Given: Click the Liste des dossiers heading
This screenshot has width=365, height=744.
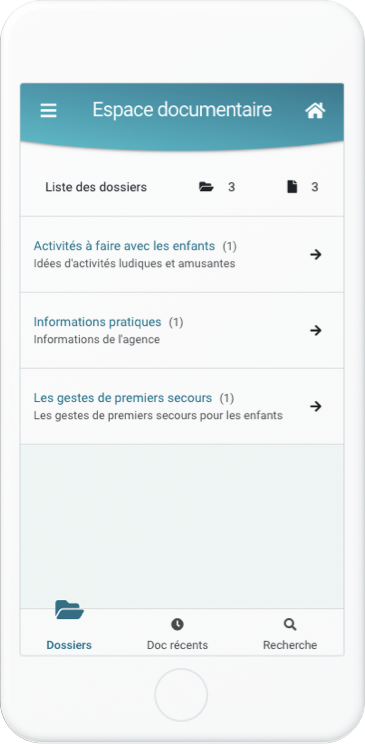Looking at the screenshot, I should [x=96, y=187].
